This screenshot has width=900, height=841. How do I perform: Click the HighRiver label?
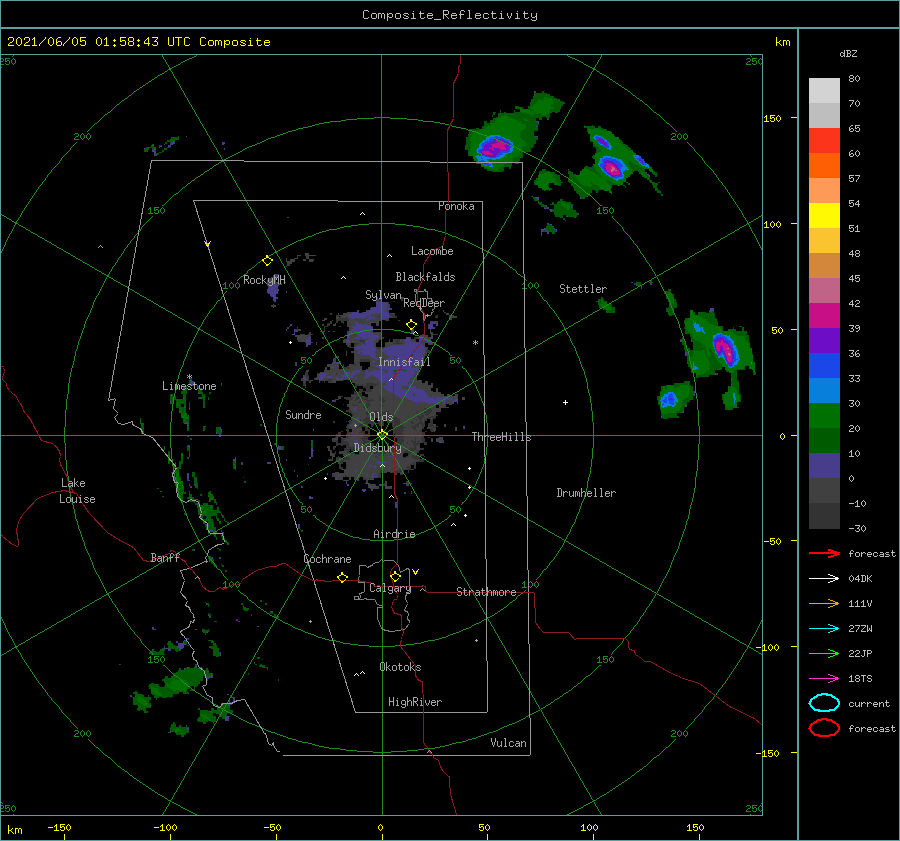tap(415, 702)
